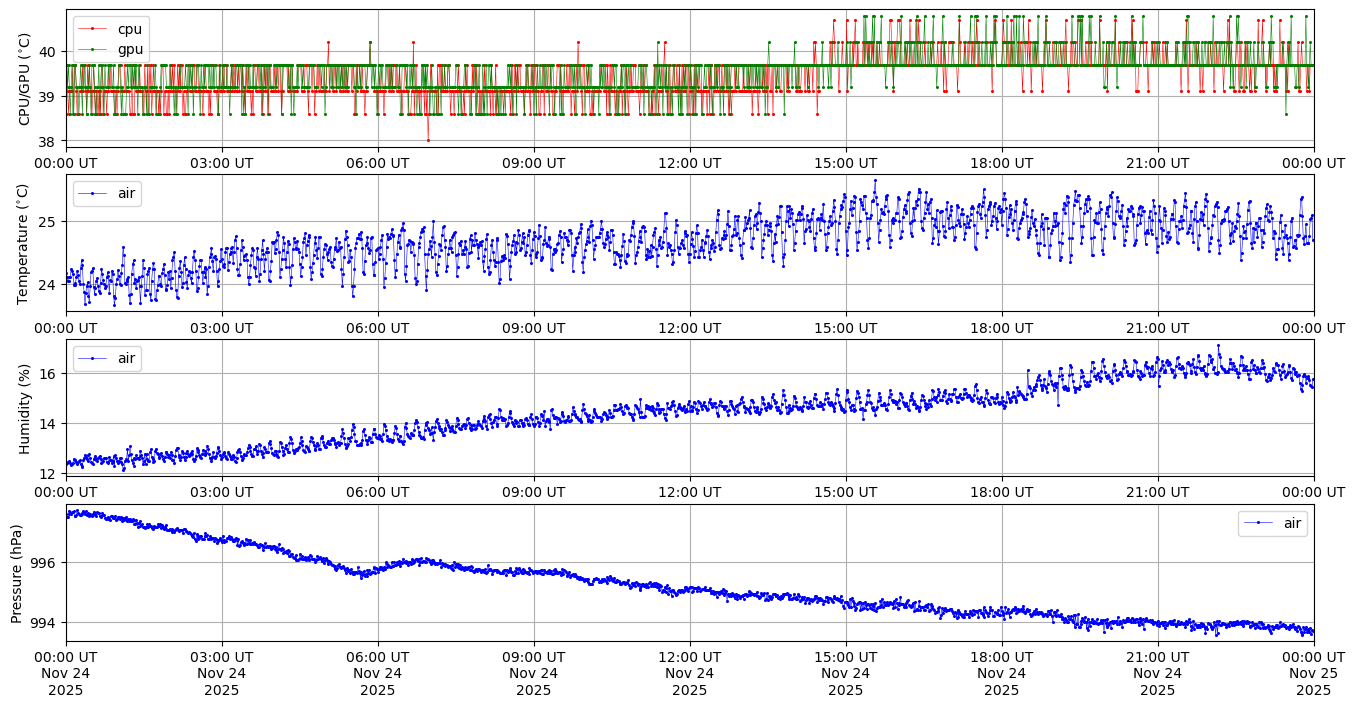Click the lowest cpu data point at 38
The height and width of the screenshot is (707, 1355).
(x=428, y=140)
